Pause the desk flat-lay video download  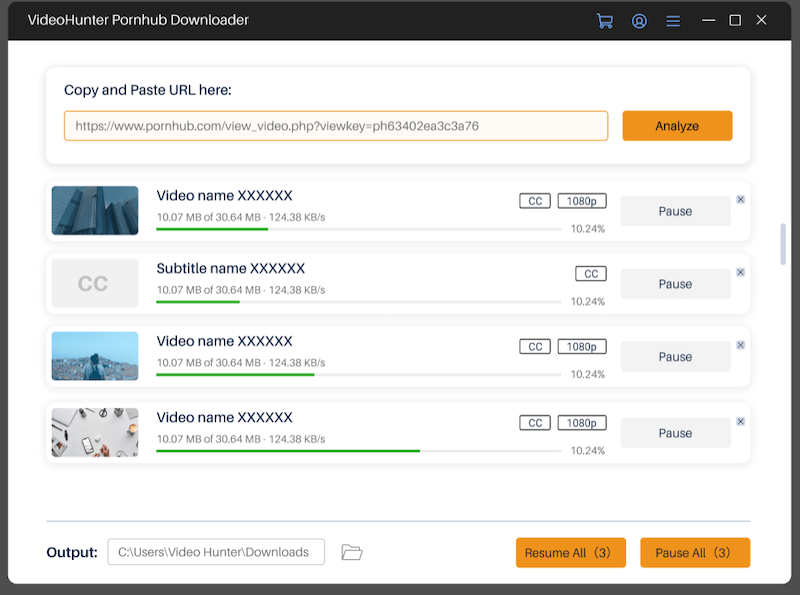point(676,433)
